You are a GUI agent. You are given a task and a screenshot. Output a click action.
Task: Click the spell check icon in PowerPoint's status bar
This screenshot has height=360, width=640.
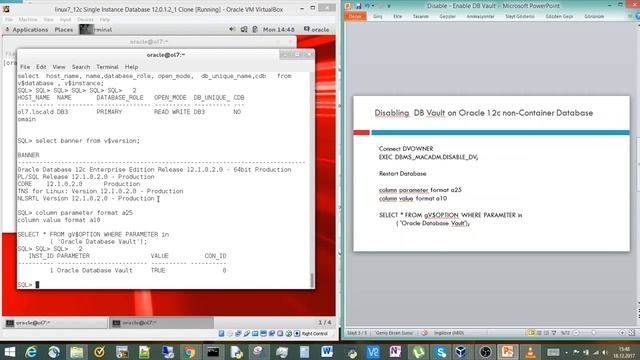[424, 333]
